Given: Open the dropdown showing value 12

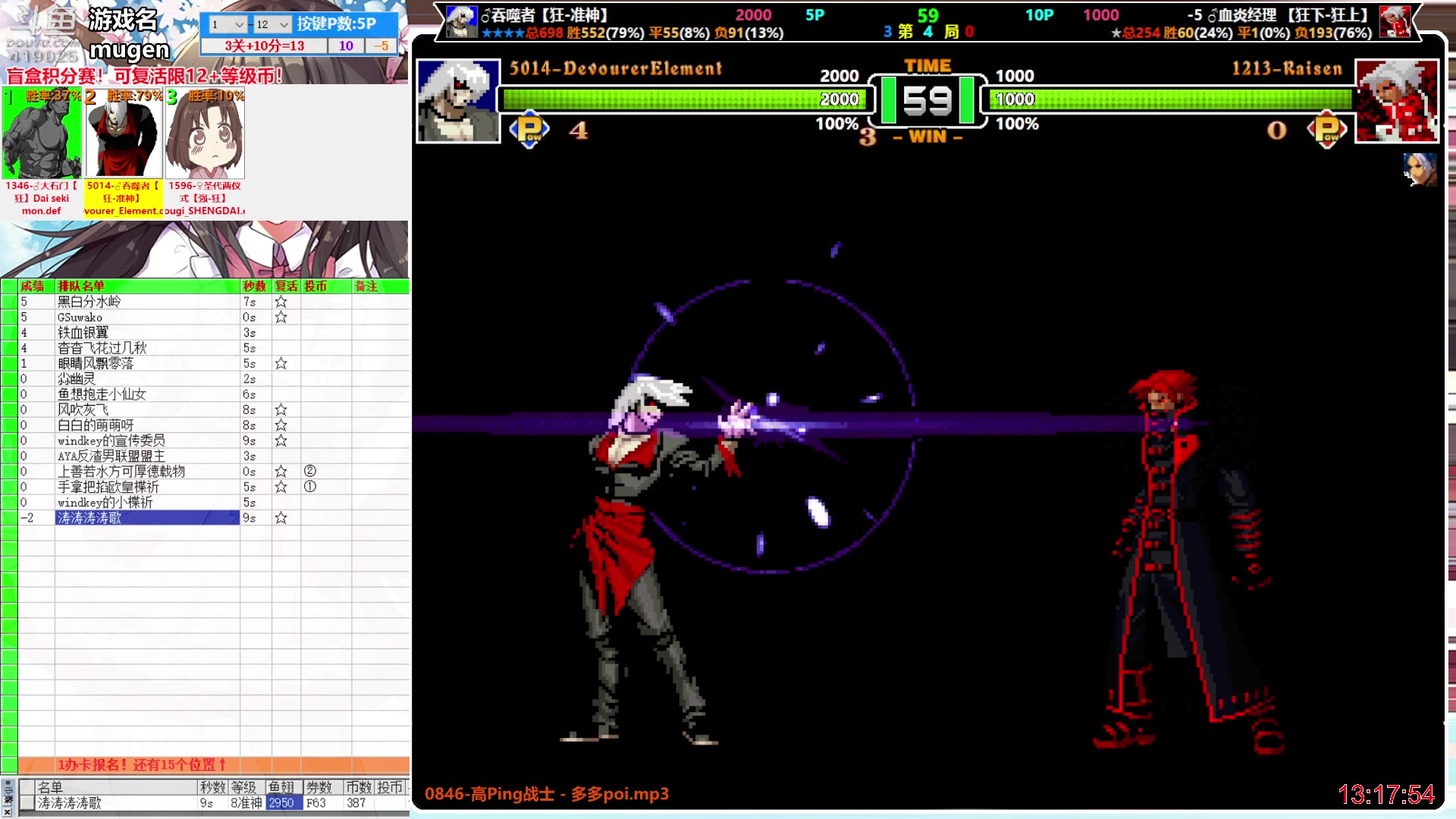Looking at the screenshot, I should [x=272, y=24].
